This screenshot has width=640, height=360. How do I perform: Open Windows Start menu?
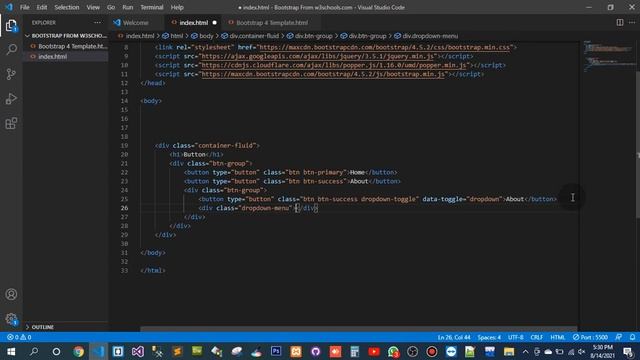[x=11, y=351]
